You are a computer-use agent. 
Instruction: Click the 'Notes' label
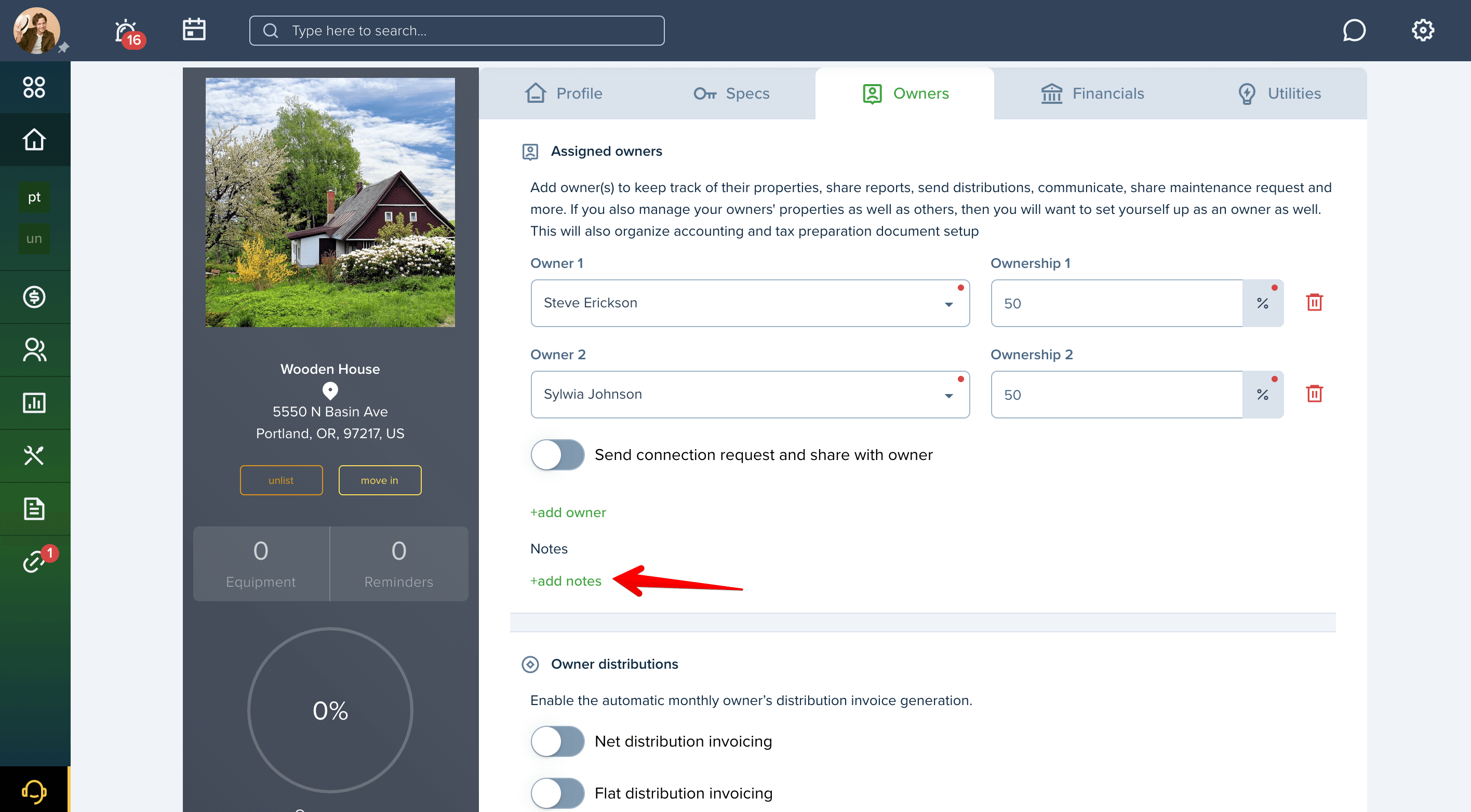[x=549, y=549]
